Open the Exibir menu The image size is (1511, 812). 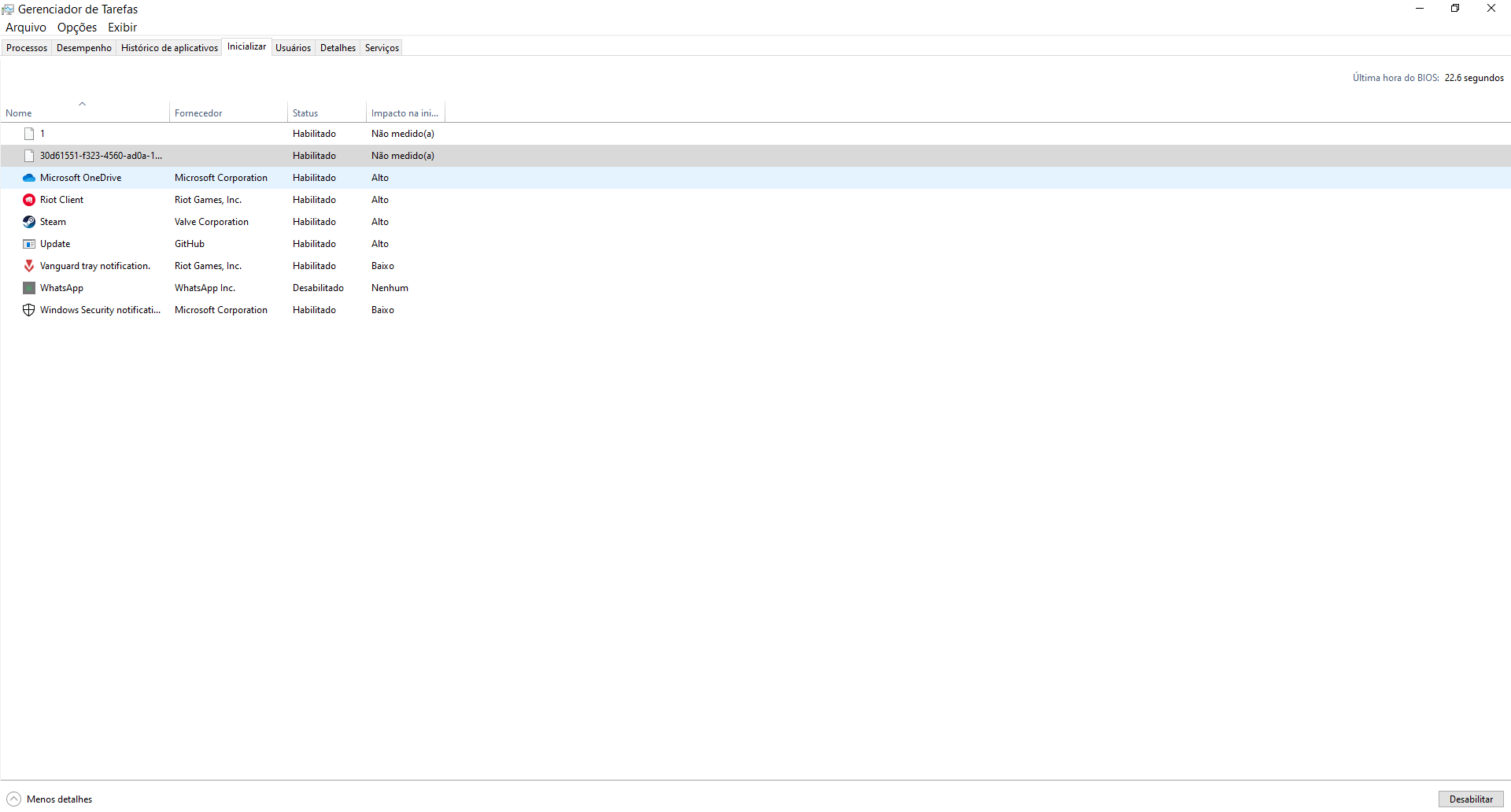coord(122,28)
